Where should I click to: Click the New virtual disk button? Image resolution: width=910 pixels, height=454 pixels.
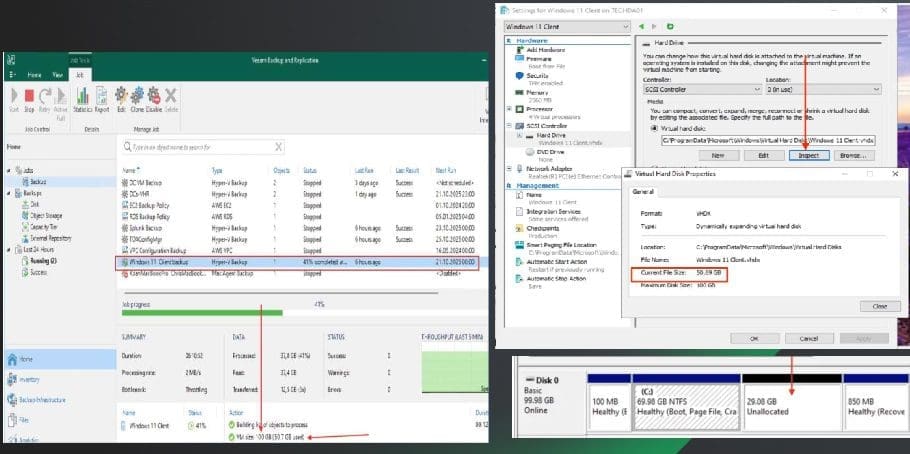click(x=718, y=156)
